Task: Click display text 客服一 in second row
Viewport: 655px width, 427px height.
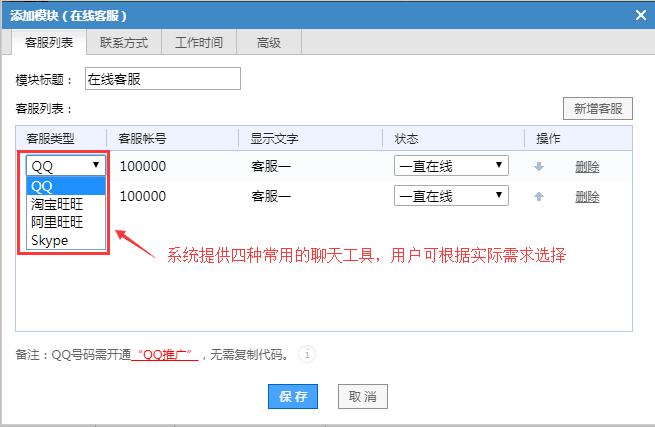Action: (271, 196)
